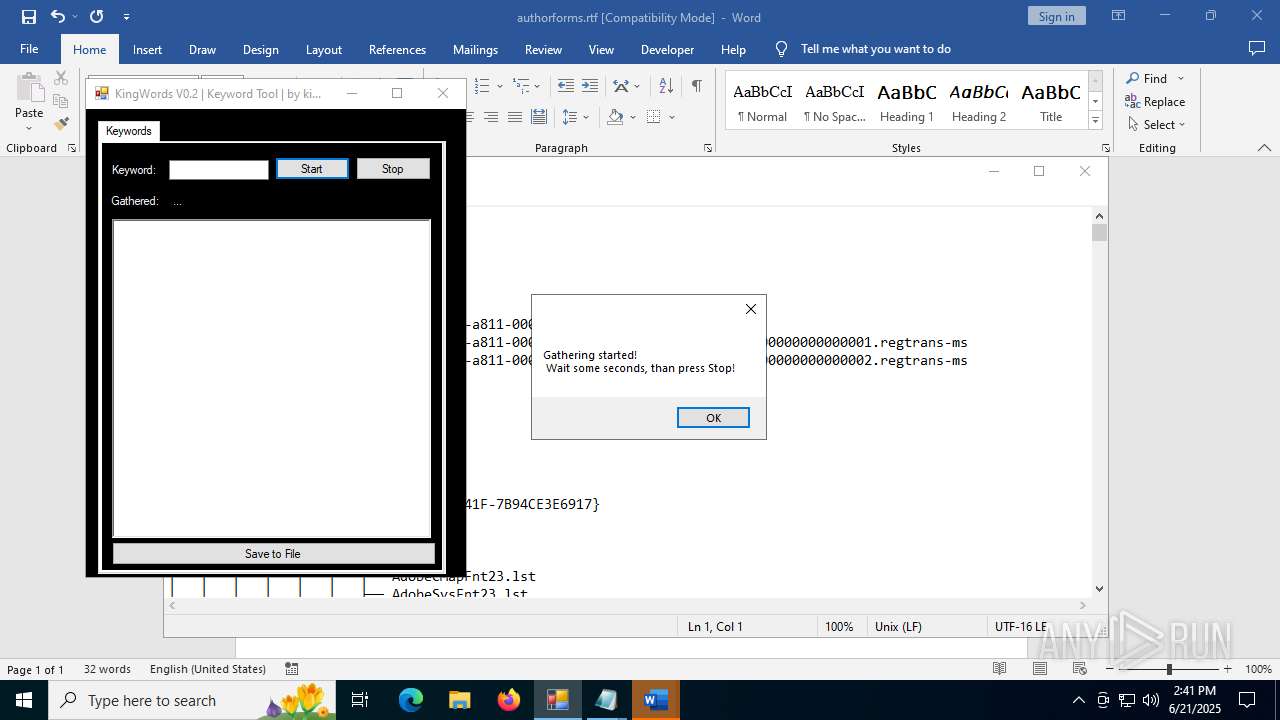Click the Stop button in KingWords
Image resolution: width=1280 pixels, height=720 pixels.
[x=393, y=169]
